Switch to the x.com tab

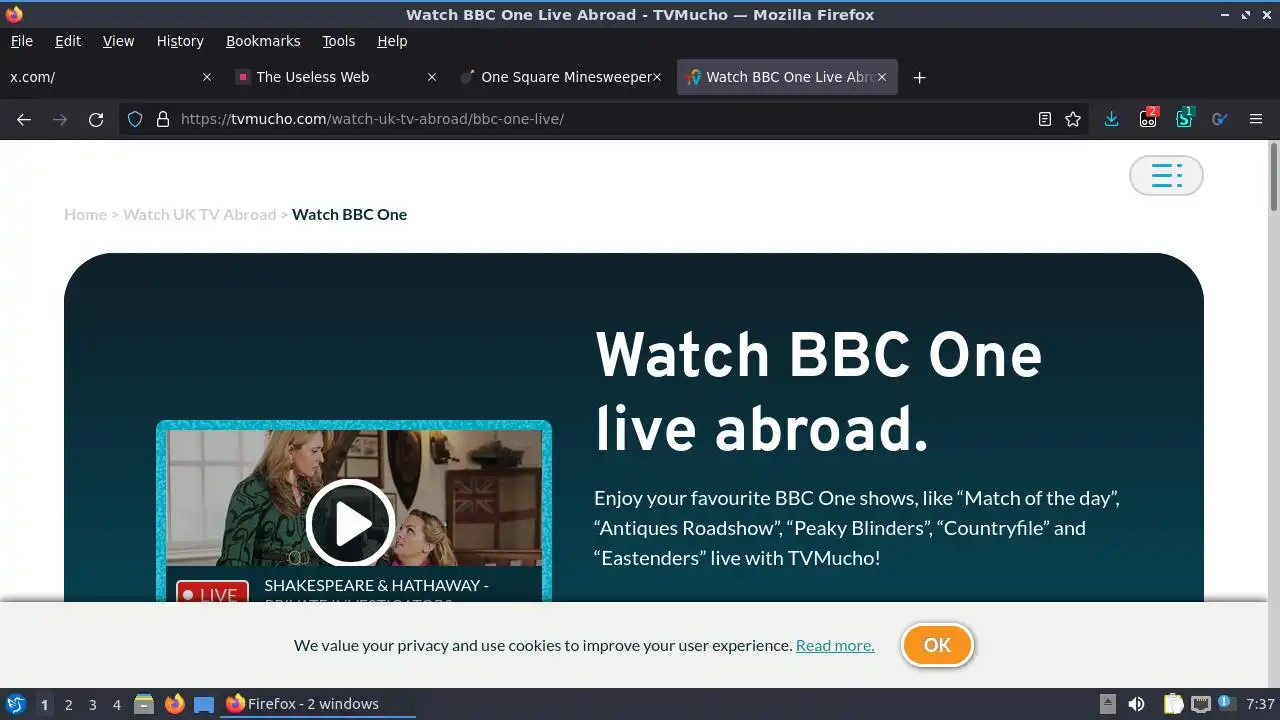click(110, 77)
